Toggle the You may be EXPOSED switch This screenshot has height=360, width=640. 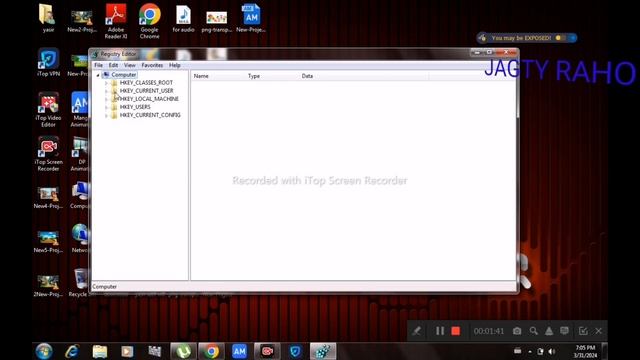point(560,38)
